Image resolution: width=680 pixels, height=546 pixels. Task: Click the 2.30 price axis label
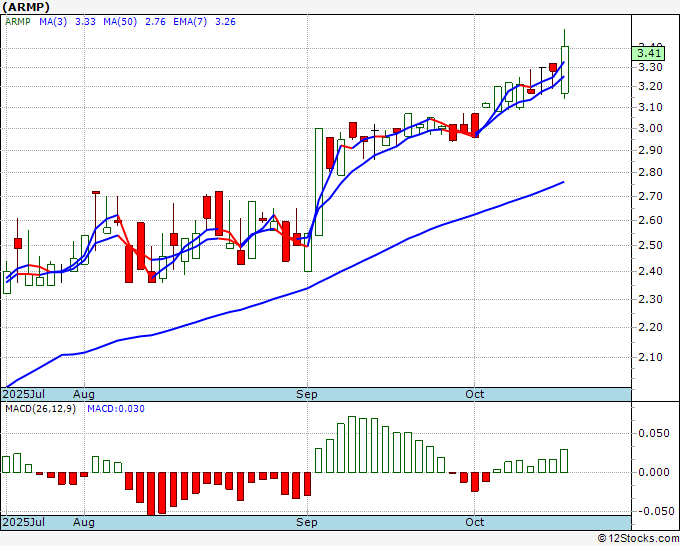coord(651,299)
